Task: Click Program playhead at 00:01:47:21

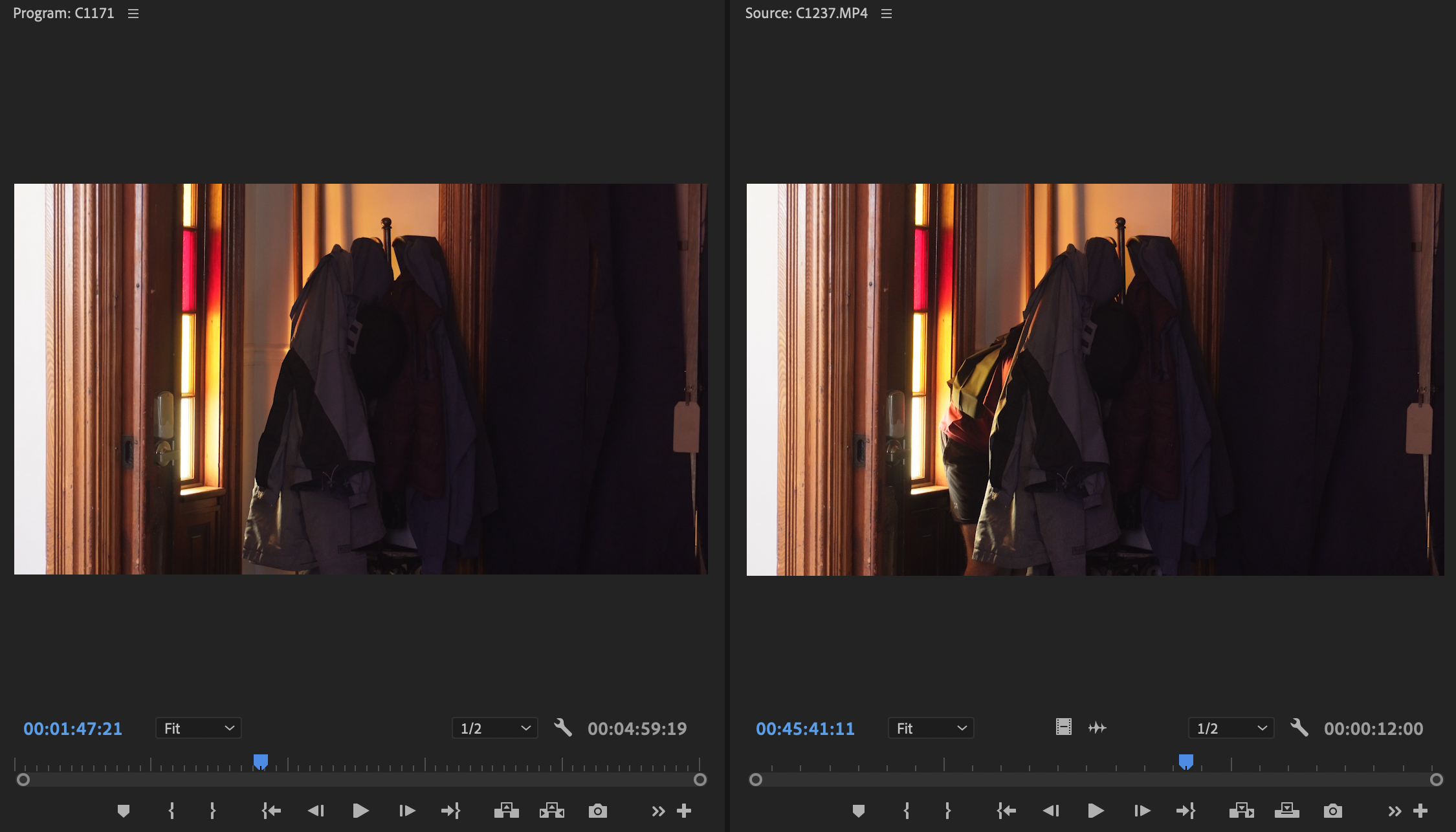Action: coord(261,761)
